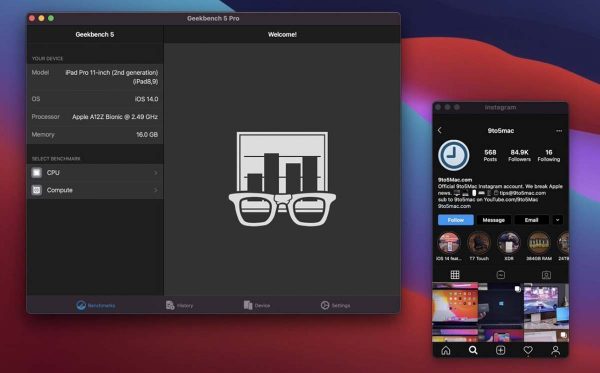
Task: Click the Geekbench glasses logo
Action: click(x=282, y=179)
